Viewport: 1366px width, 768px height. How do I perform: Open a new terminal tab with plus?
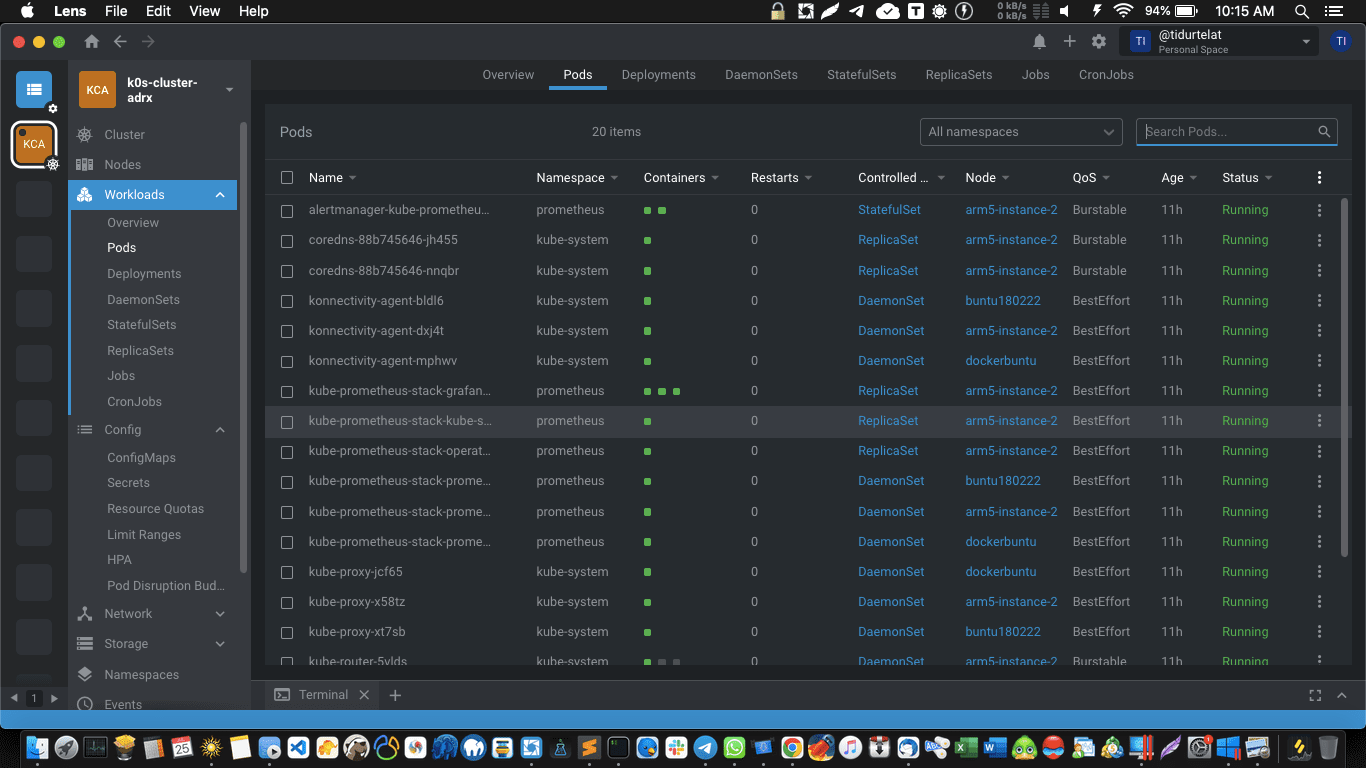point(395,695)
